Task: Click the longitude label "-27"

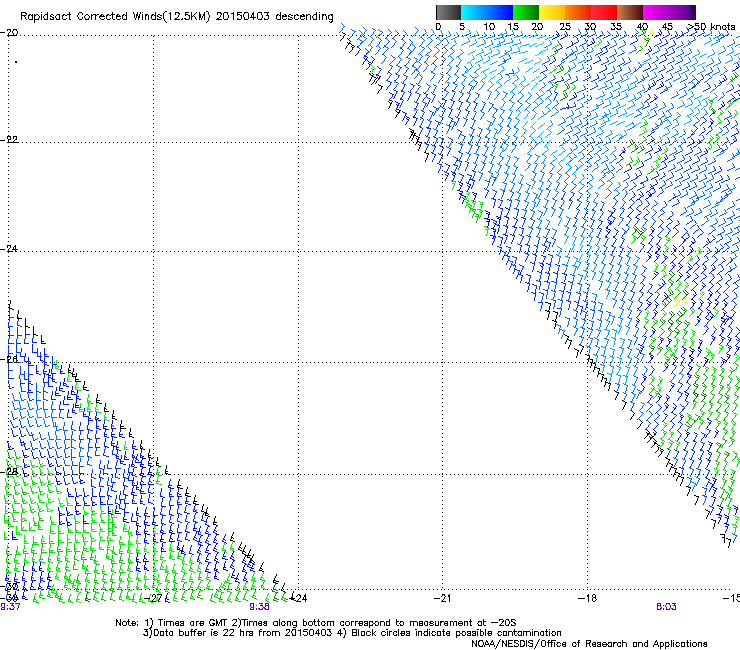Action: click(153, 598)
